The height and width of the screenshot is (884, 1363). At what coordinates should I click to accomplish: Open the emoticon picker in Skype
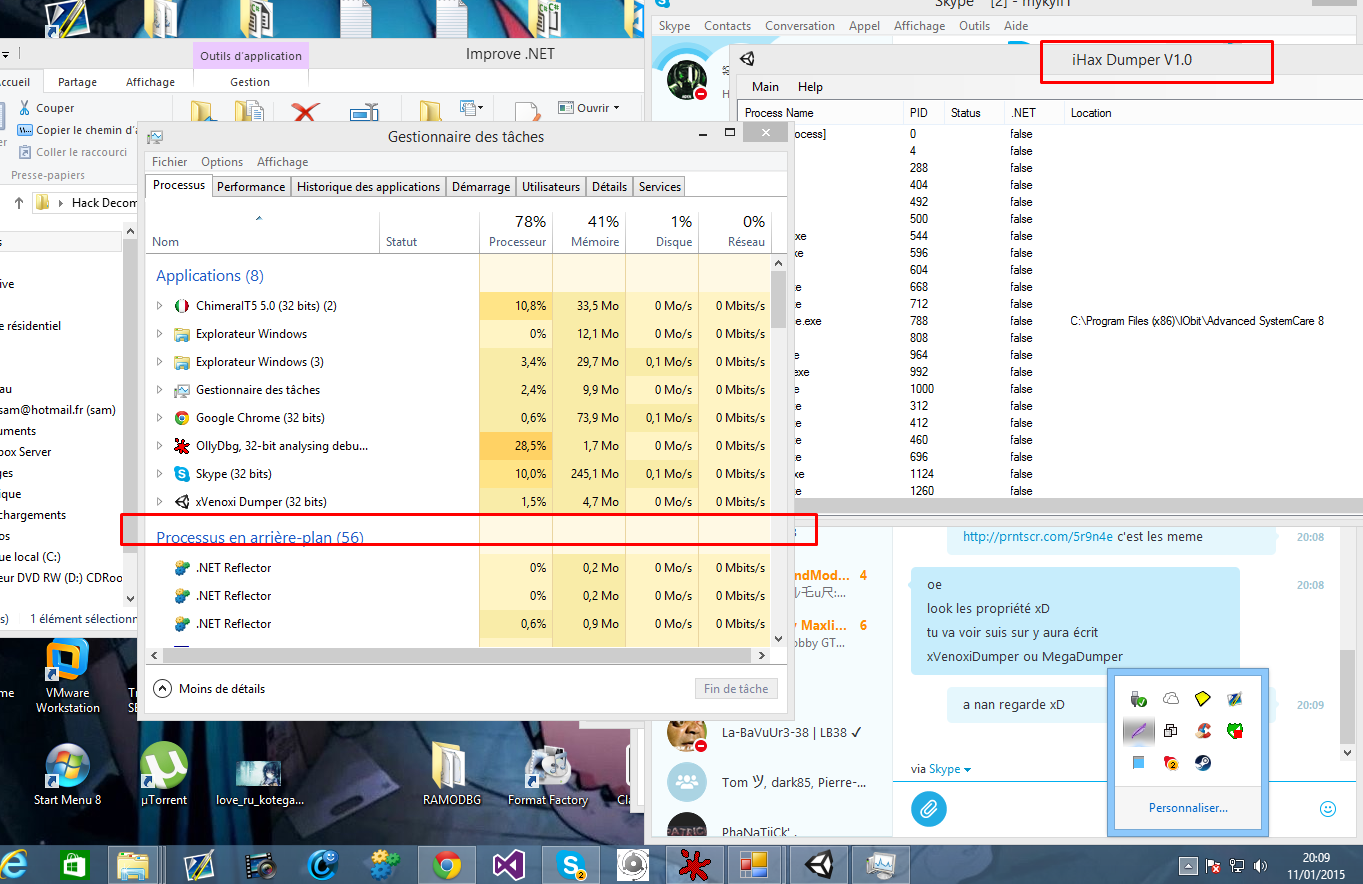(x=1328, y=808)
